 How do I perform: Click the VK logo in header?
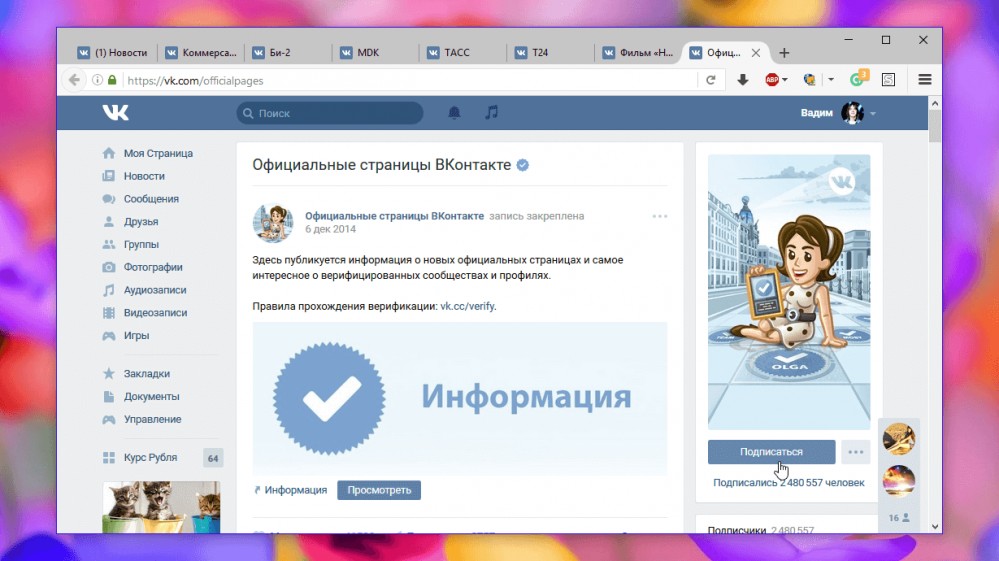click(x=115, y=113)
